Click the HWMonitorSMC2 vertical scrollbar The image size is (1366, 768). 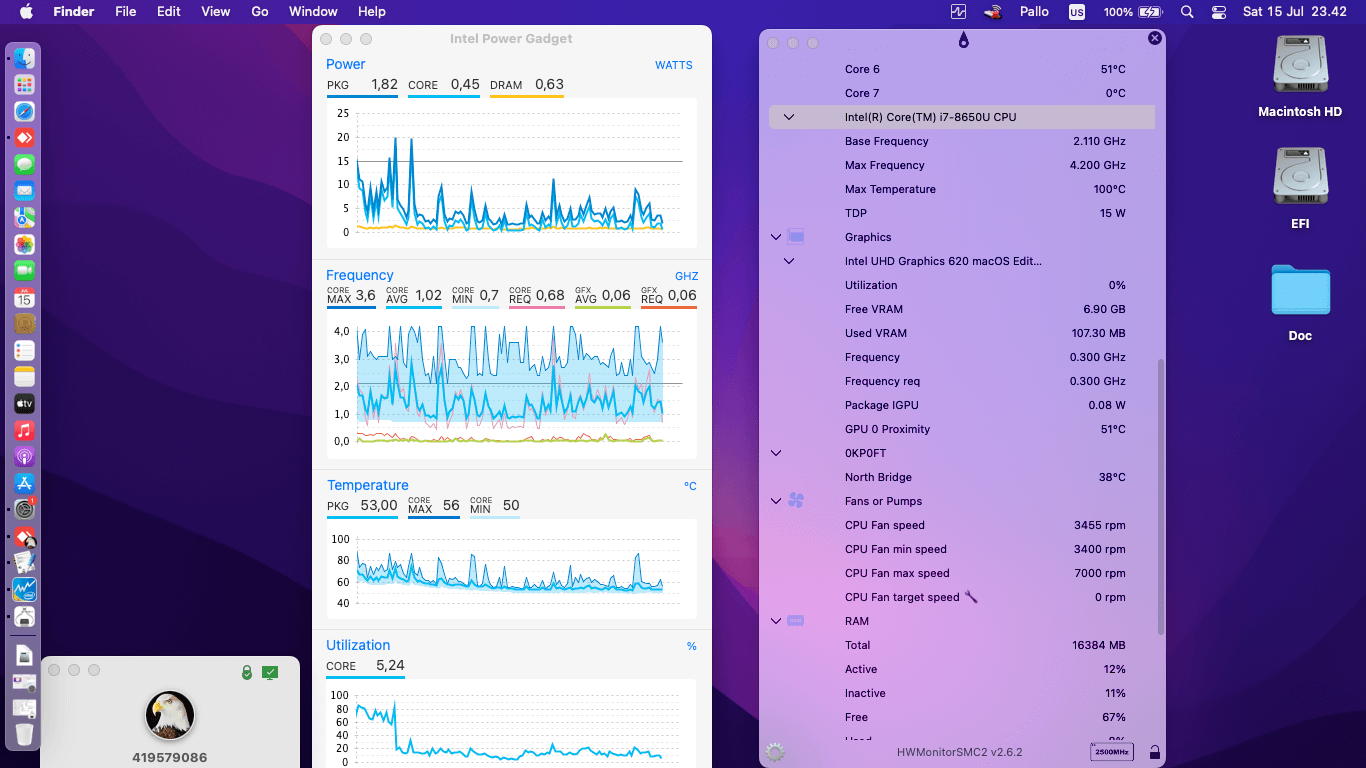pos(1160,497)
